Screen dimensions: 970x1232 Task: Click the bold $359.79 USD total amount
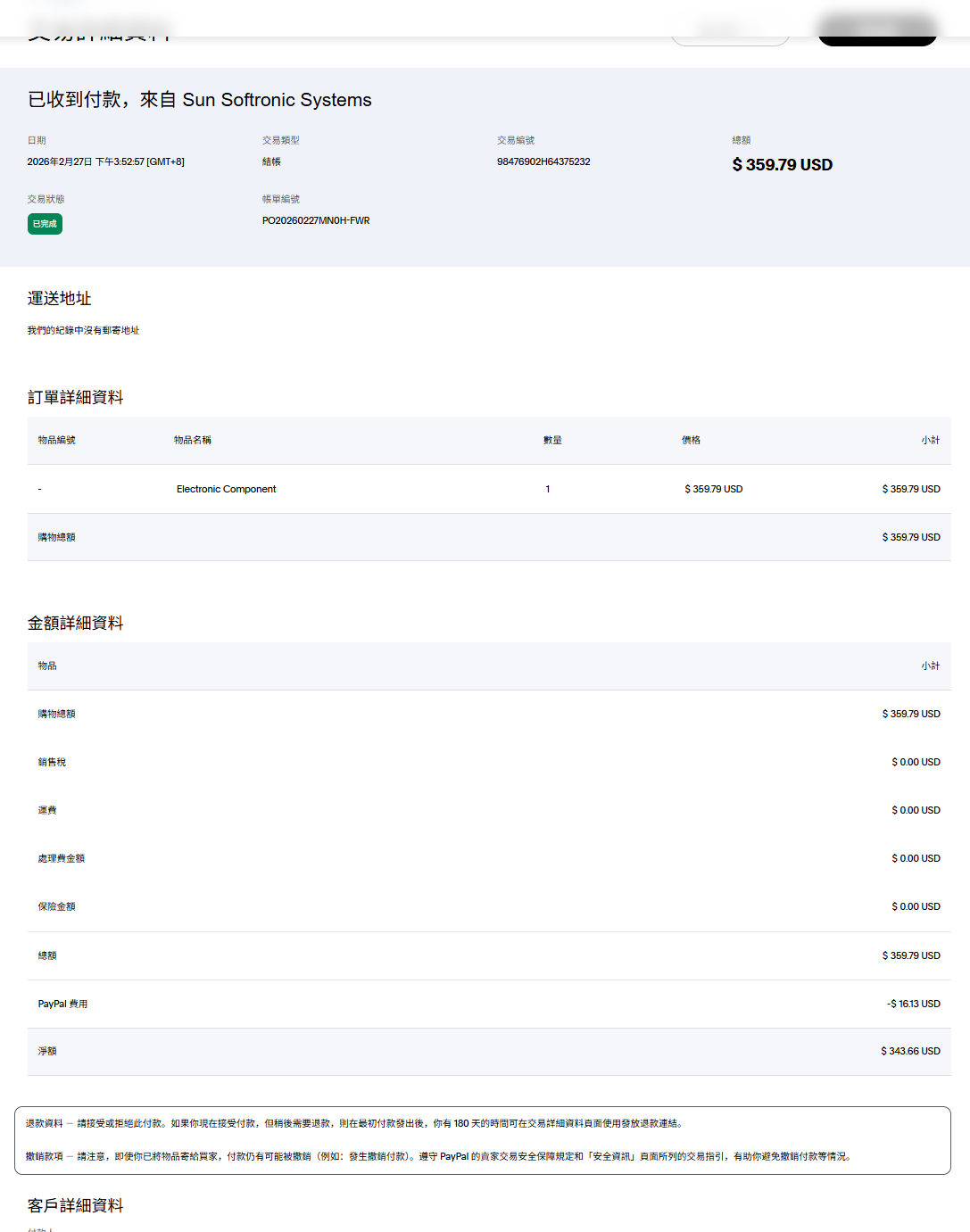coord(782,165)
